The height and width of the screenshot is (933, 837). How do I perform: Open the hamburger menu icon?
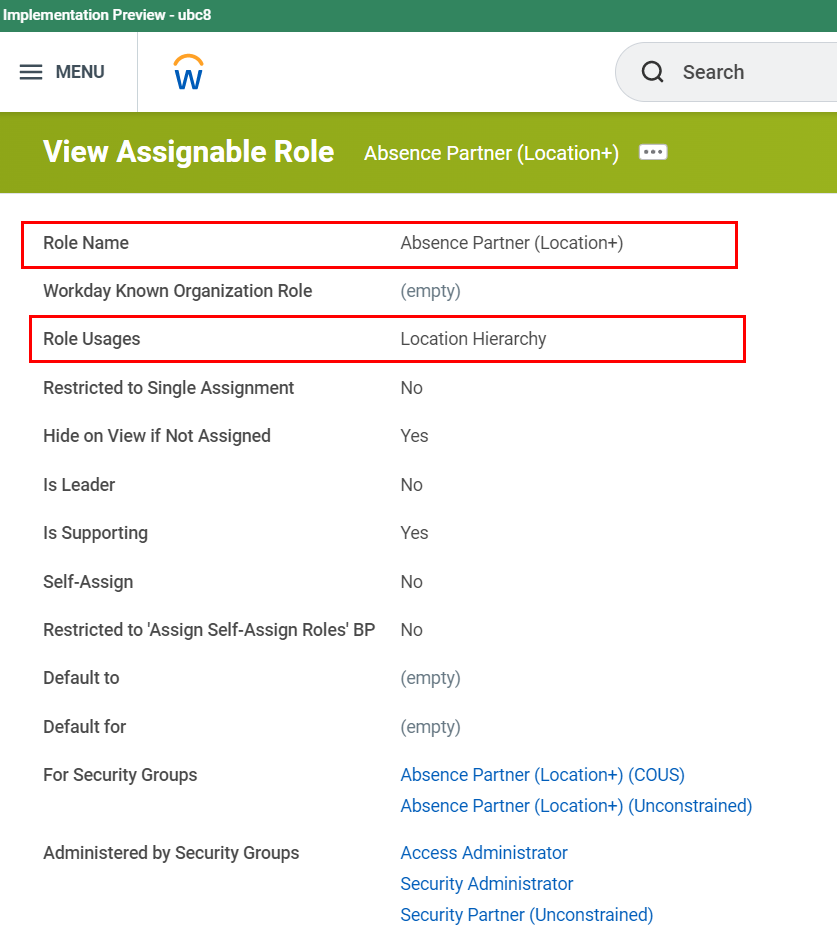[31, 72]
